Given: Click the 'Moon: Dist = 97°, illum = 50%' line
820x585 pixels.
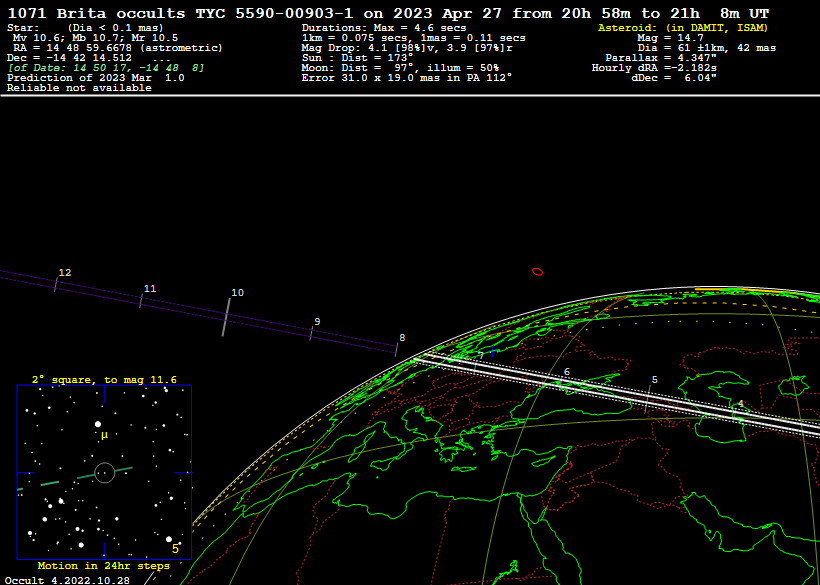Looking at the screenshot, I should point(401,68).
